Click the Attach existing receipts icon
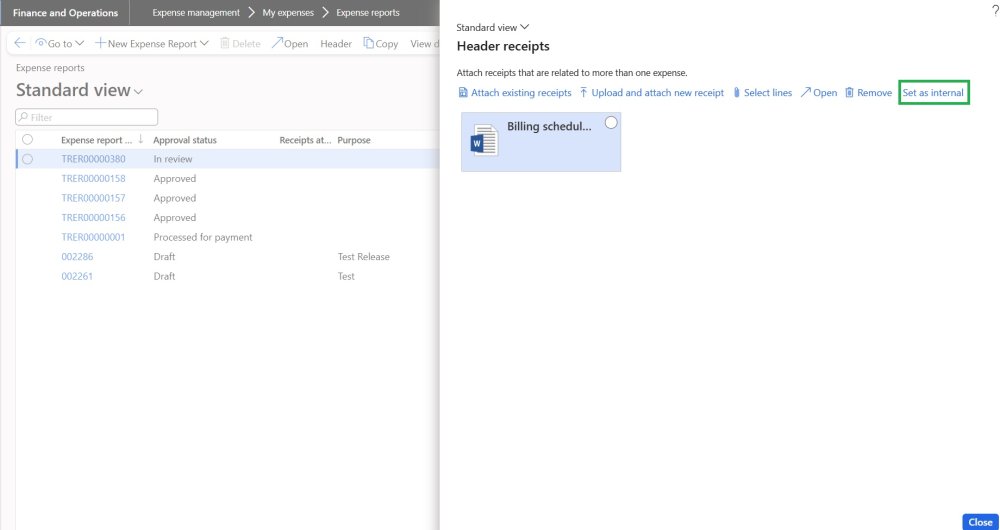The image size is (1000, 530). tap(463, 93)
